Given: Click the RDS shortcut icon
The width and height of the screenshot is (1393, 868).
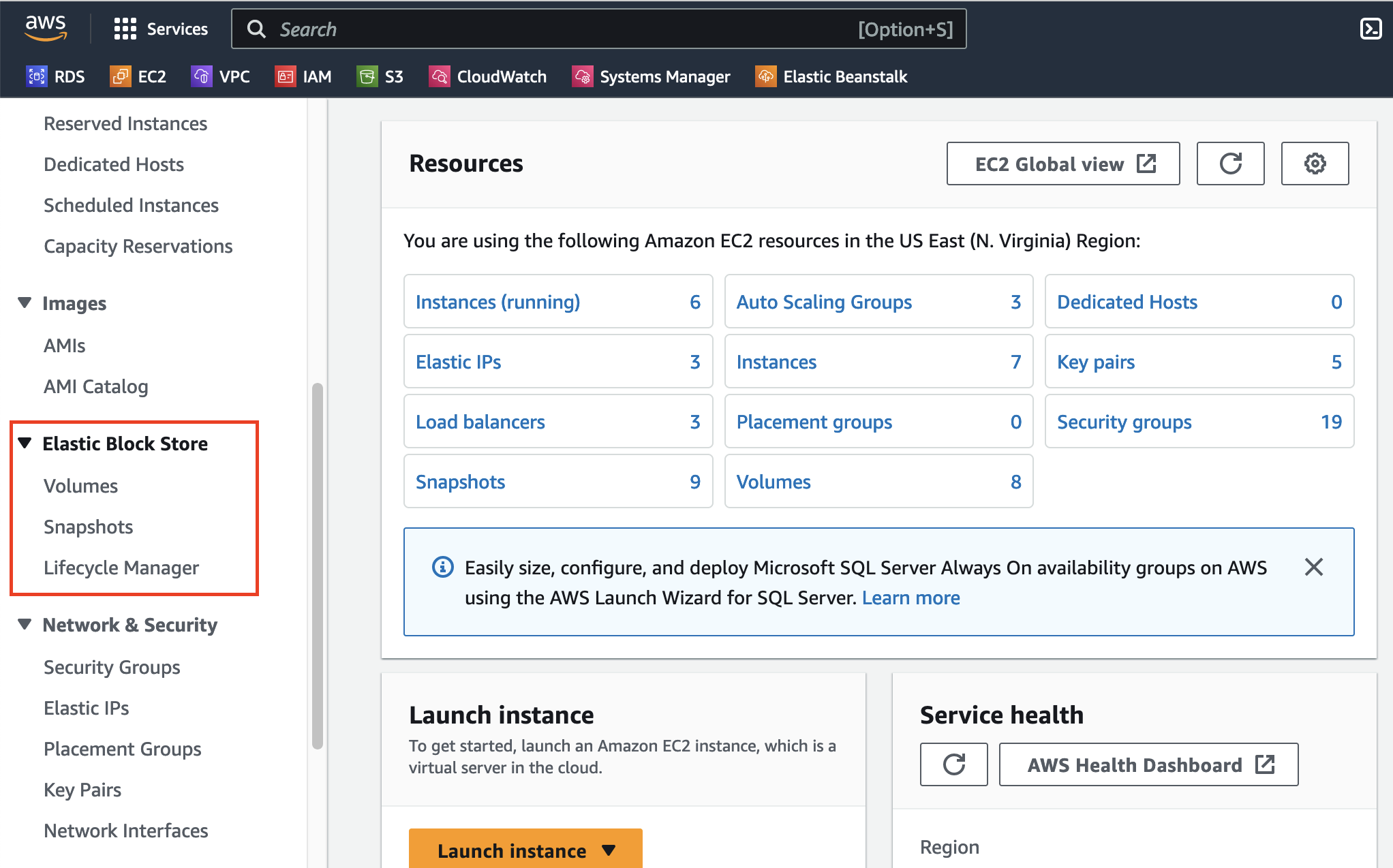Looking at the screenshot, I should pyautogui.click(x=37, y=76).
